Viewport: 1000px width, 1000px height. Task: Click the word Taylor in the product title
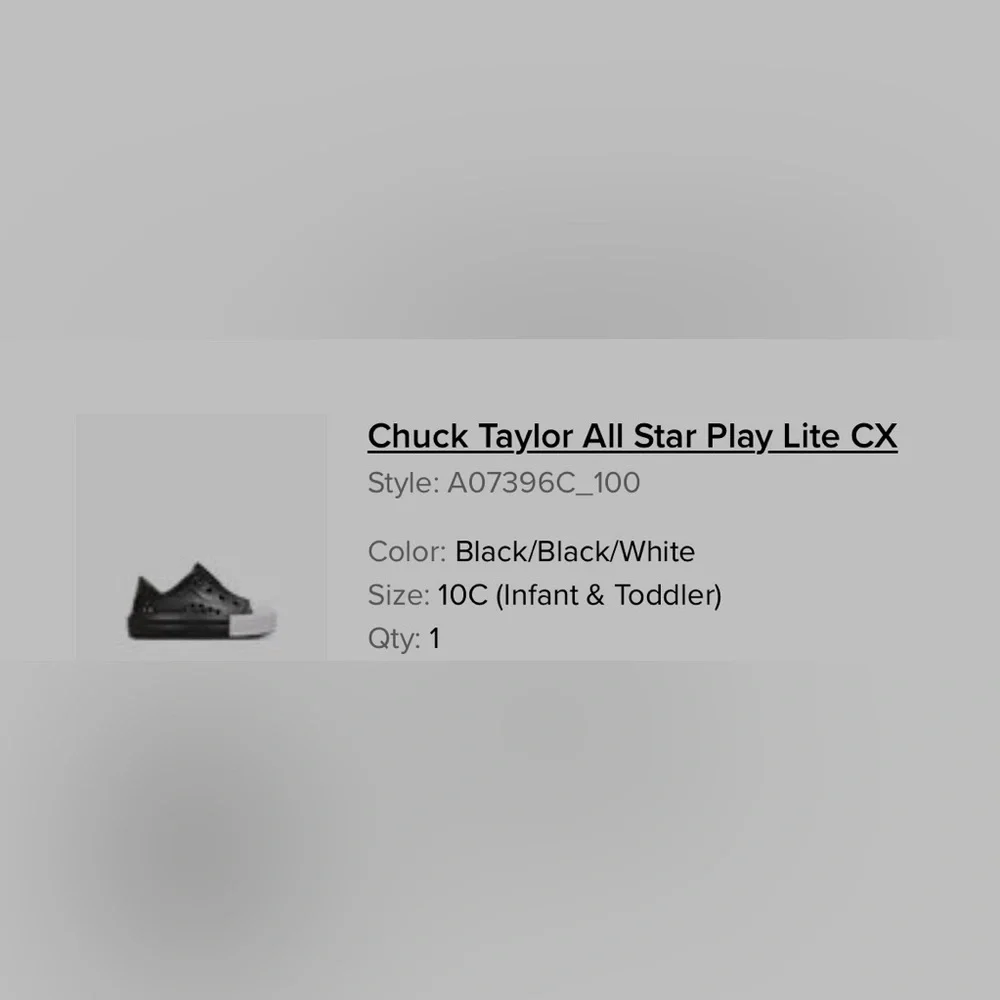pyautogui.click(x=525, y=438)
